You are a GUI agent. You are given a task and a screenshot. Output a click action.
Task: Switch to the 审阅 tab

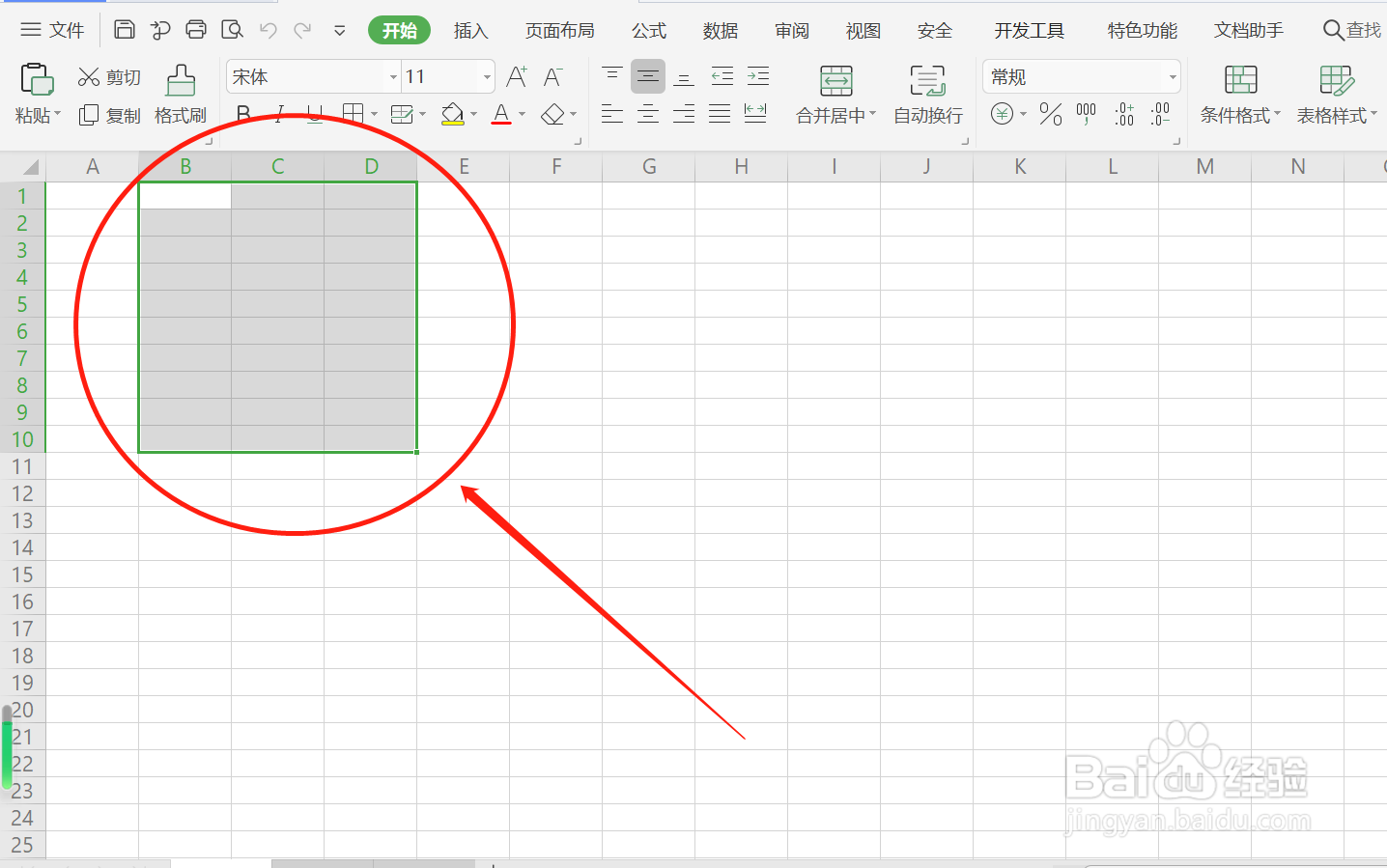[x=792, y=31]
